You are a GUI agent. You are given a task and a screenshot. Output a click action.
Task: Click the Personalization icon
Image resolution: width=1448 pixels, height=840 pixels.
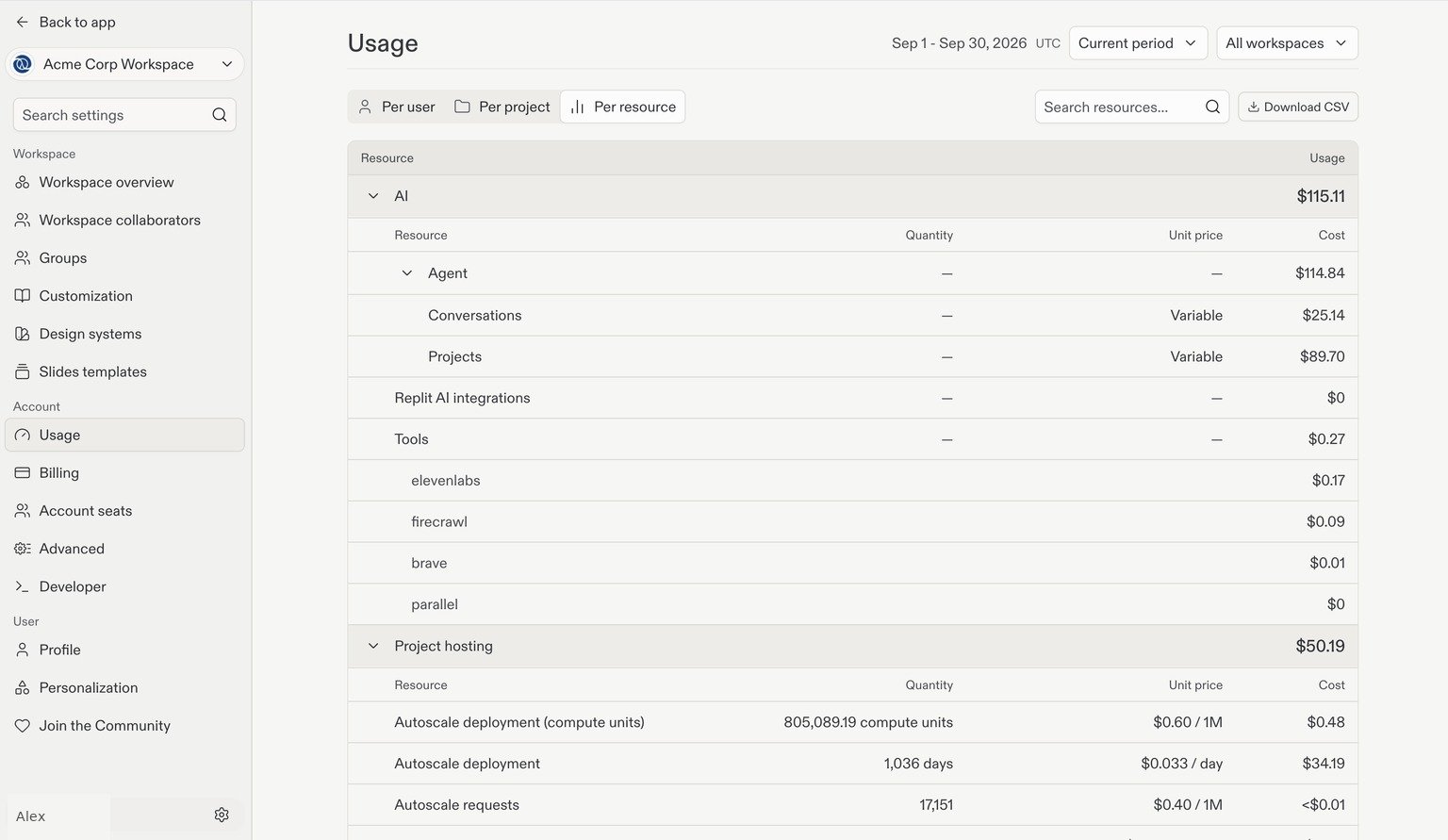pos(23,687)
